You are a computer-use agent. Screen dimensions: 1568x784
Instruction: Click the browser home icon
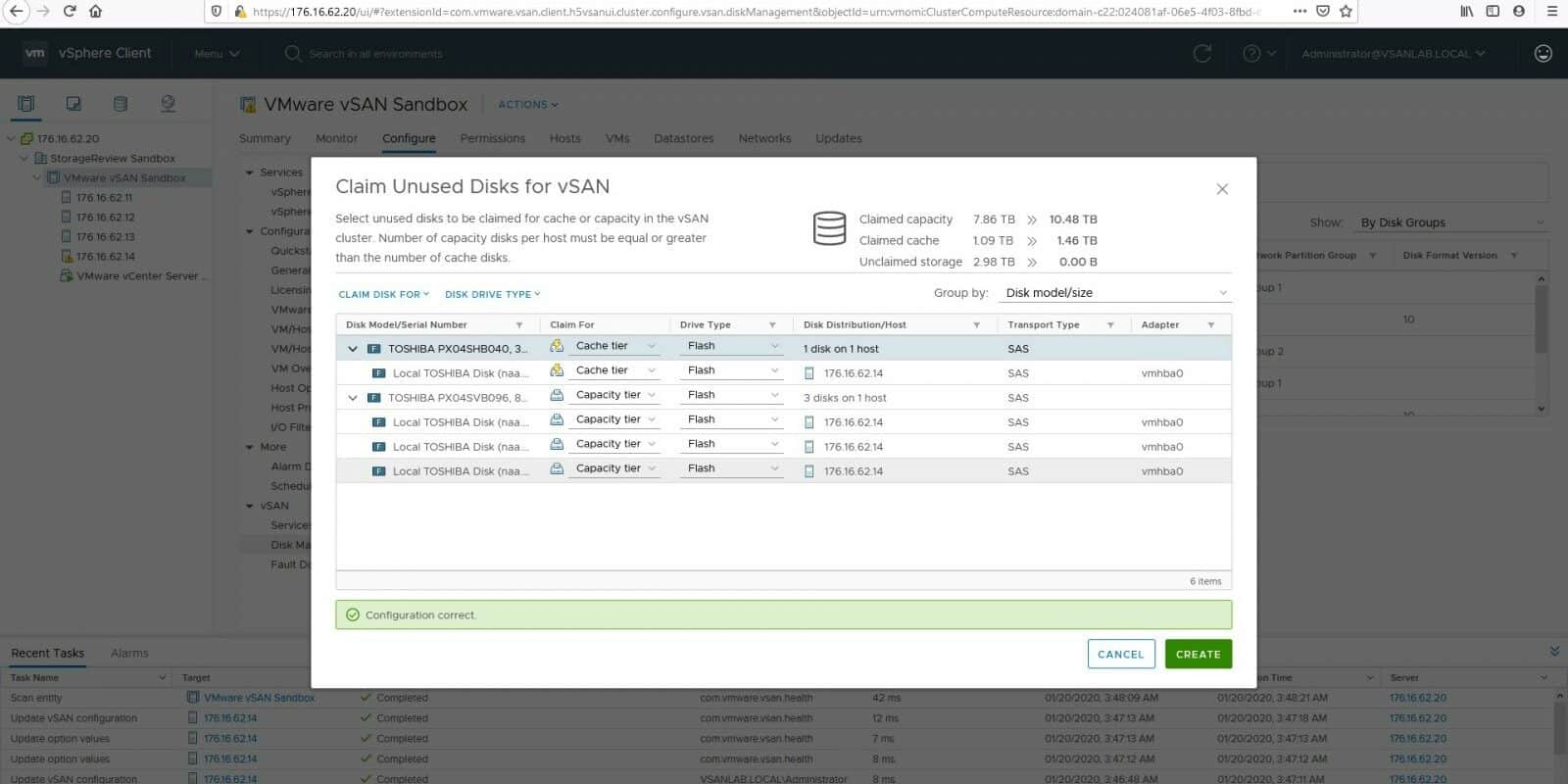point(95,11)
